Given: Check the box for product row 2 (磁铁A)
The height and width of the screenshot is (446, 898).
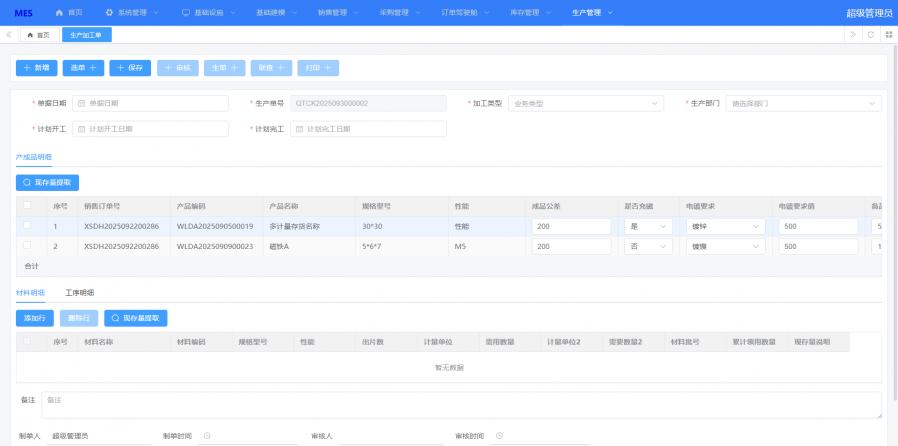Looking at the screenshot, I should click(27, 246).
